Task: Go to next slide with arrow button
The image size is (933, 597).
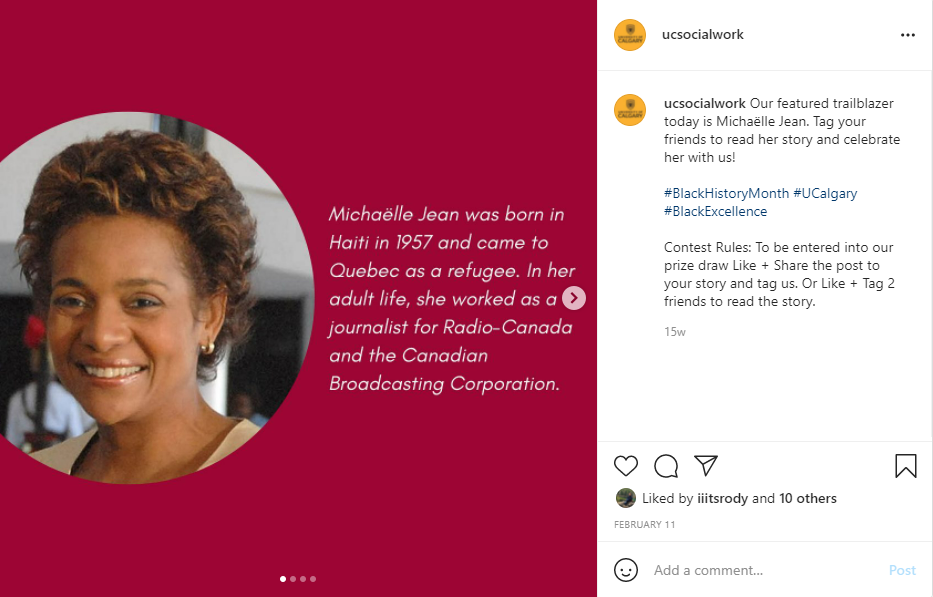Action: 574,298
